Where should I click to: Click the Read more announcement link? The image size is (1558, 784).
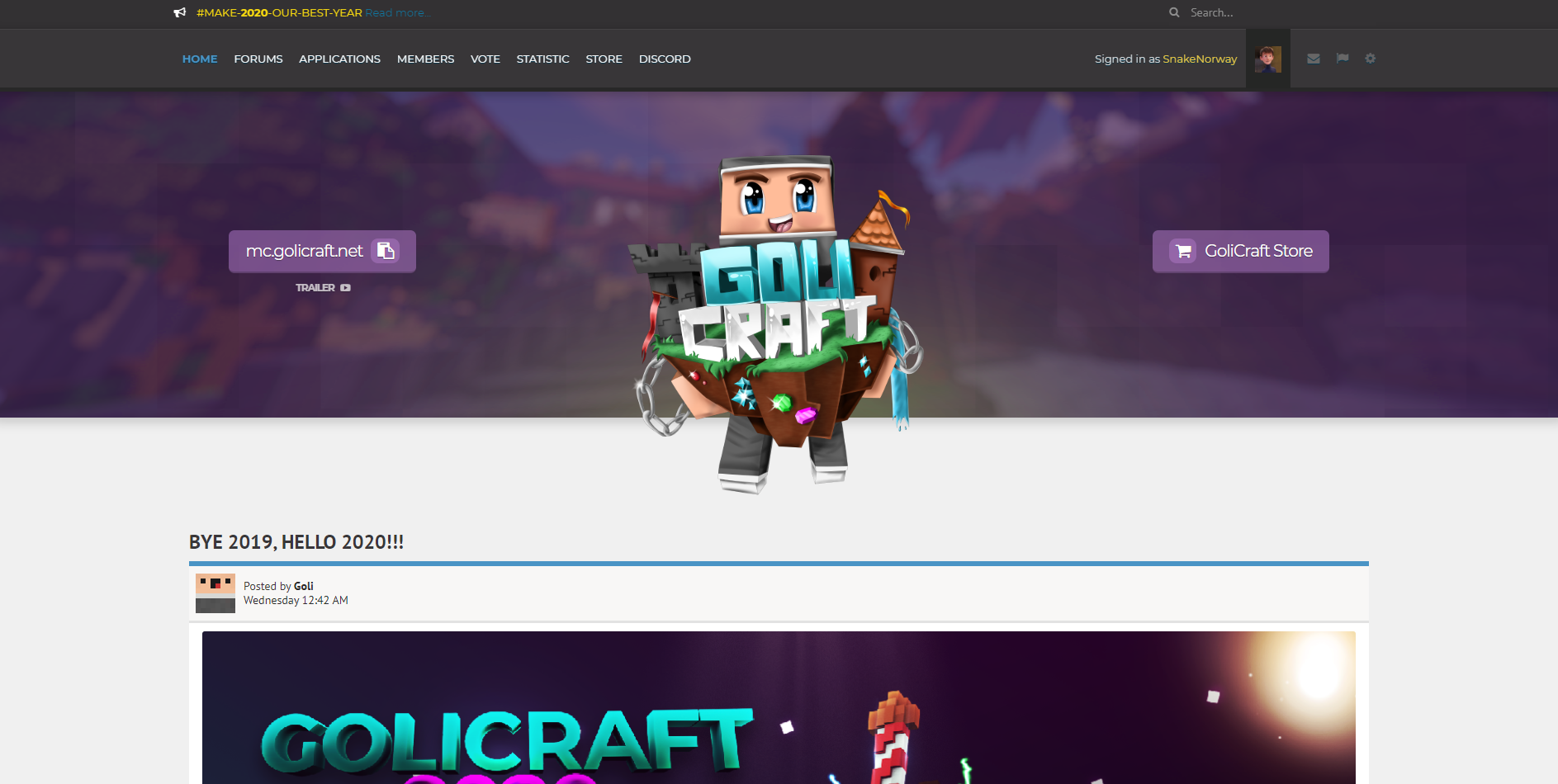[x=398, y=13]
